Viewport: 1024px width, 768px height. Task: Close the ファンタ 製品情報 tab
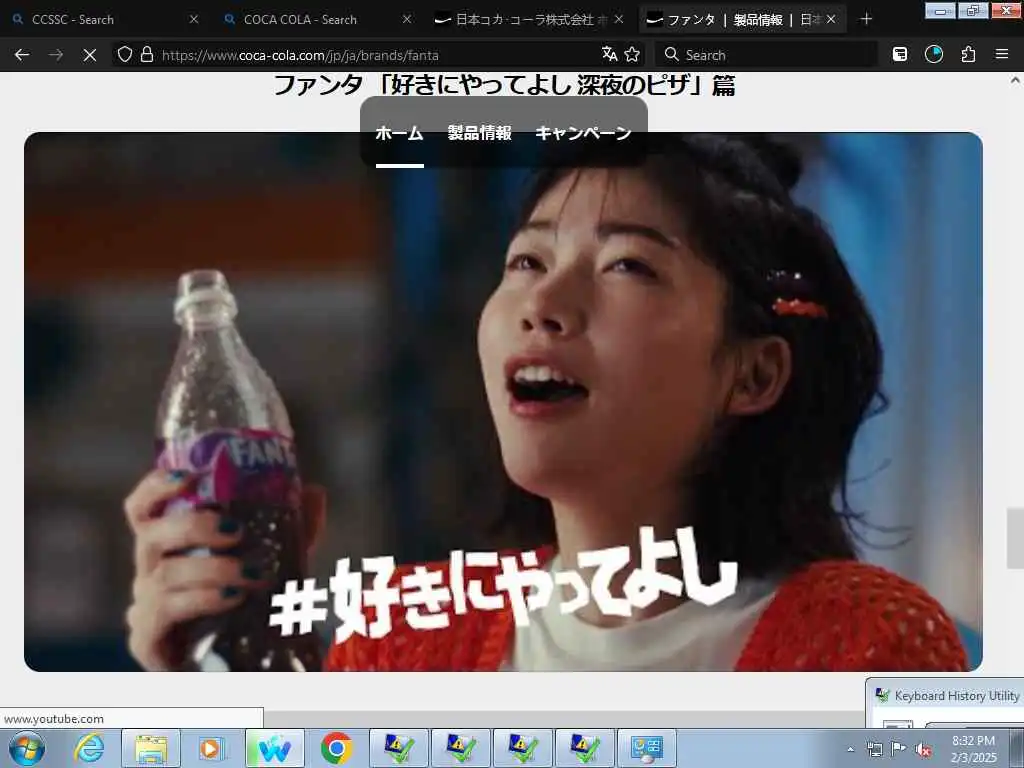(x=831, y=20)
